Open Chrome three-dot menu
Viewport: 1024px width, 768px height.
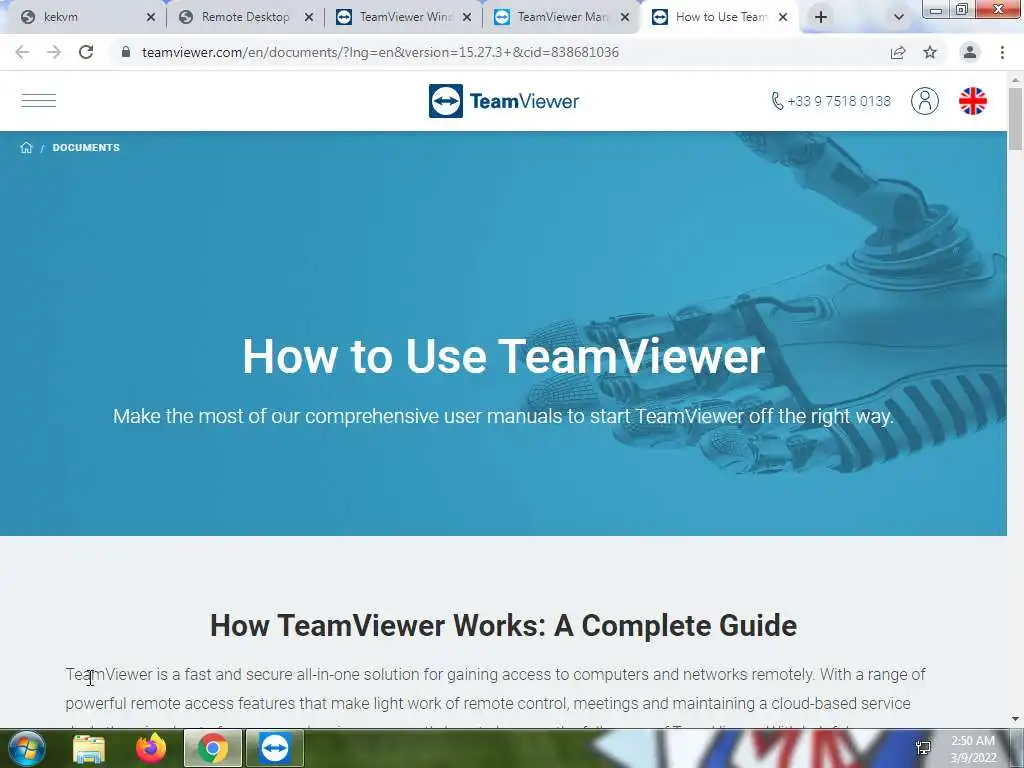click(x=1002, y=52)
